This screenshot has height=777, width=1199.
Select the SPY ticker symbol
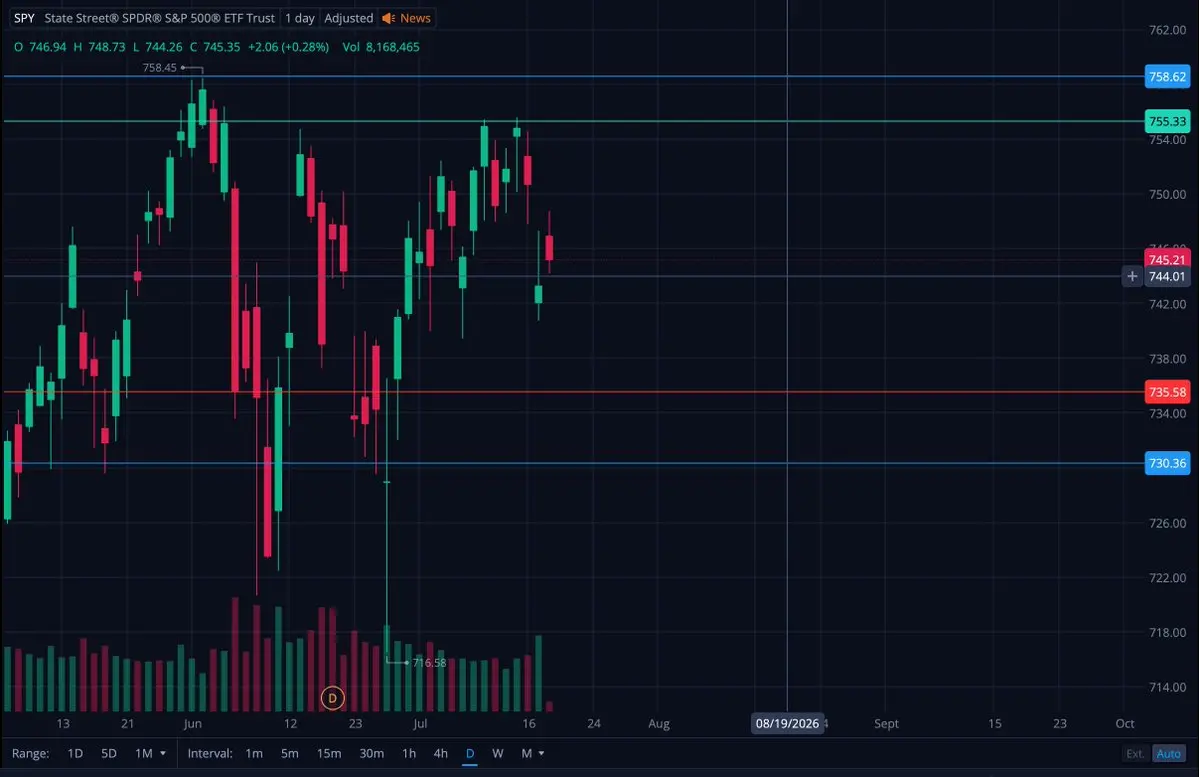click(x=24, y=18)
